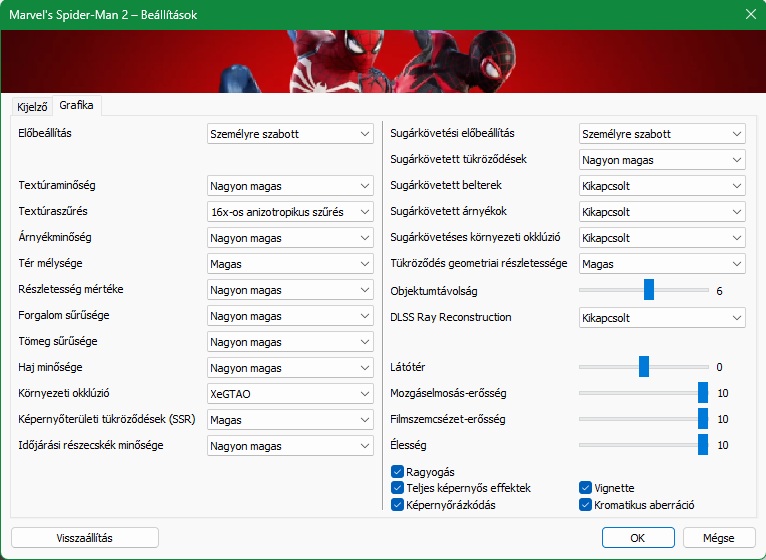Open the Textúraminőség dropdown
The image size is (766, 560).
point(290,186)
